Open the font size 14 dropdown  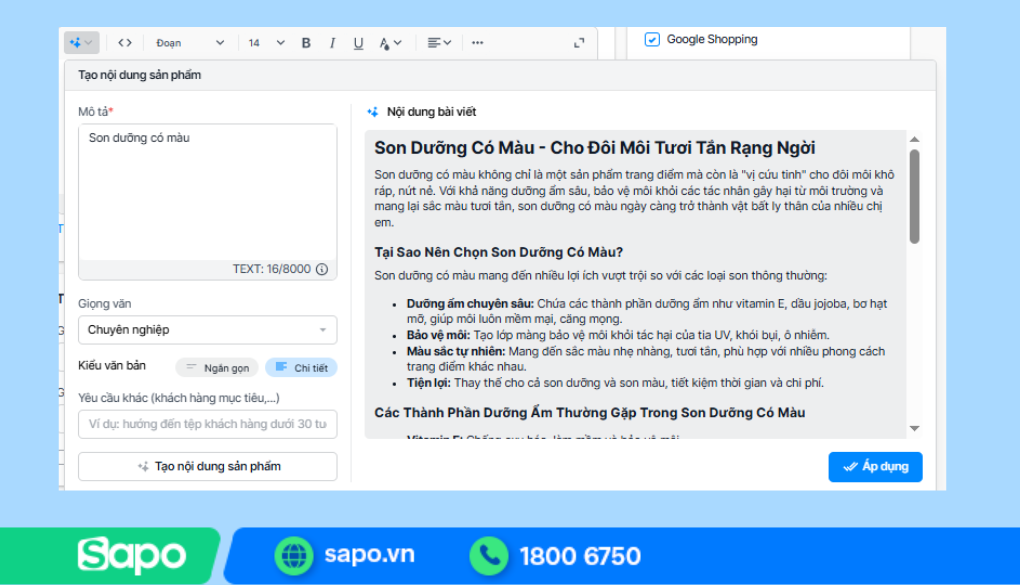[263, 42]
